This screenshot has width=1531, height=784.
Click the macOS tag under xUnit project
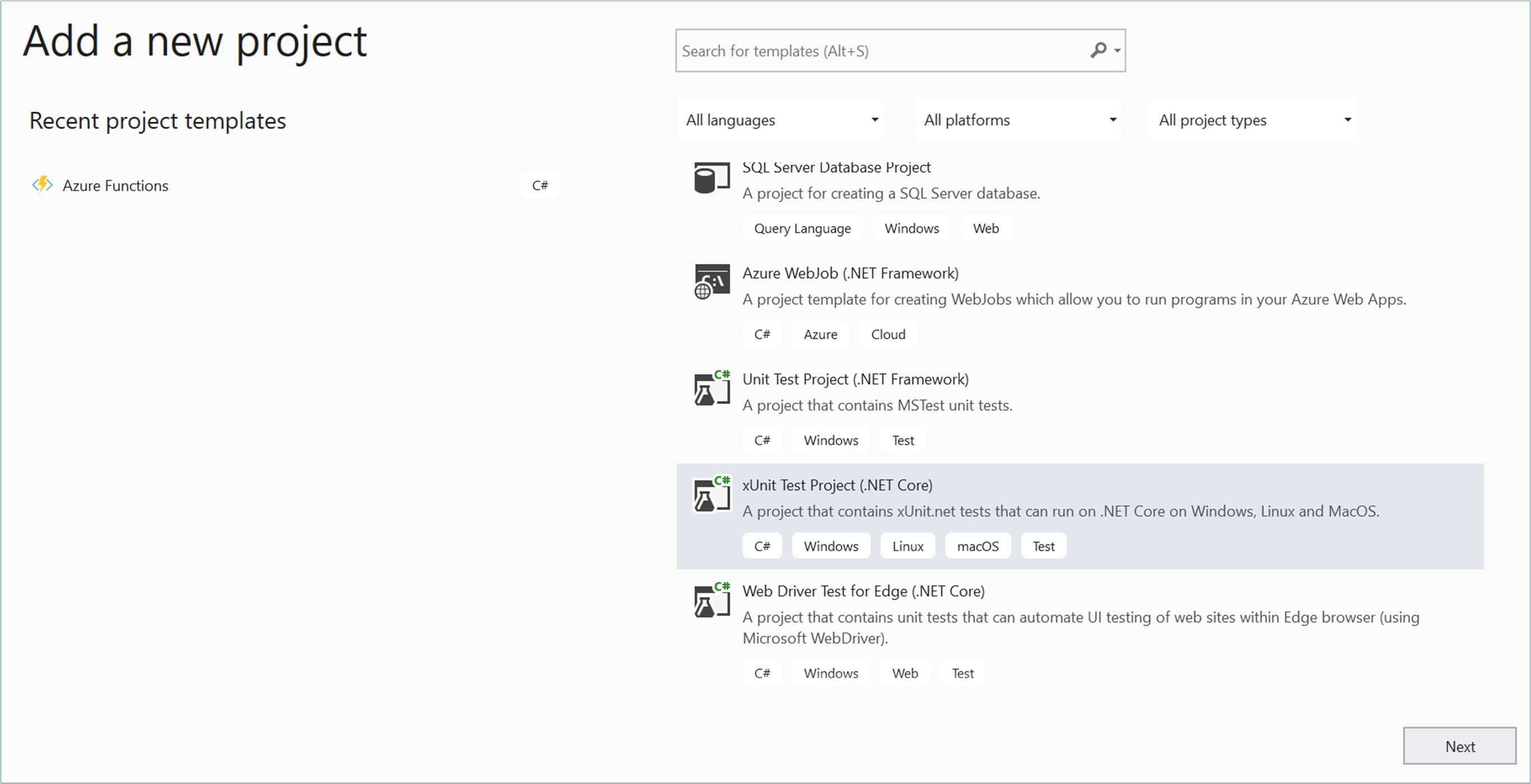pos(977,547)
